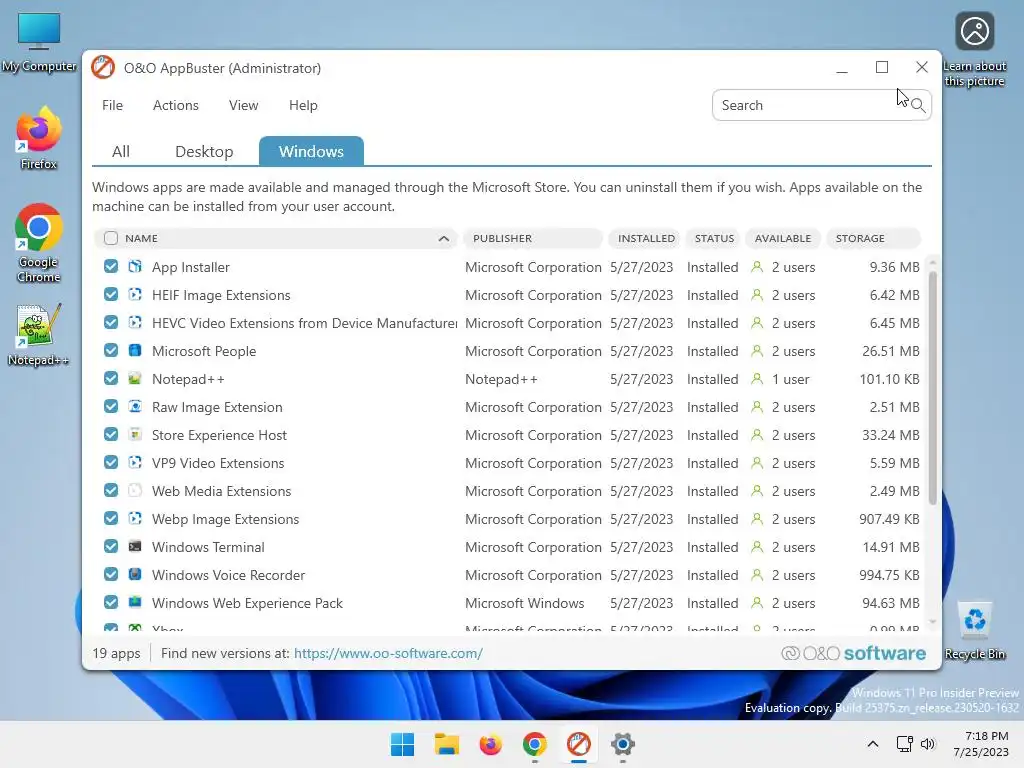The width and height of the screenshot is (1024, 768).
Task: Click the NAME column sort arrow
Action: pyautogui.click(x=443, y=238)
